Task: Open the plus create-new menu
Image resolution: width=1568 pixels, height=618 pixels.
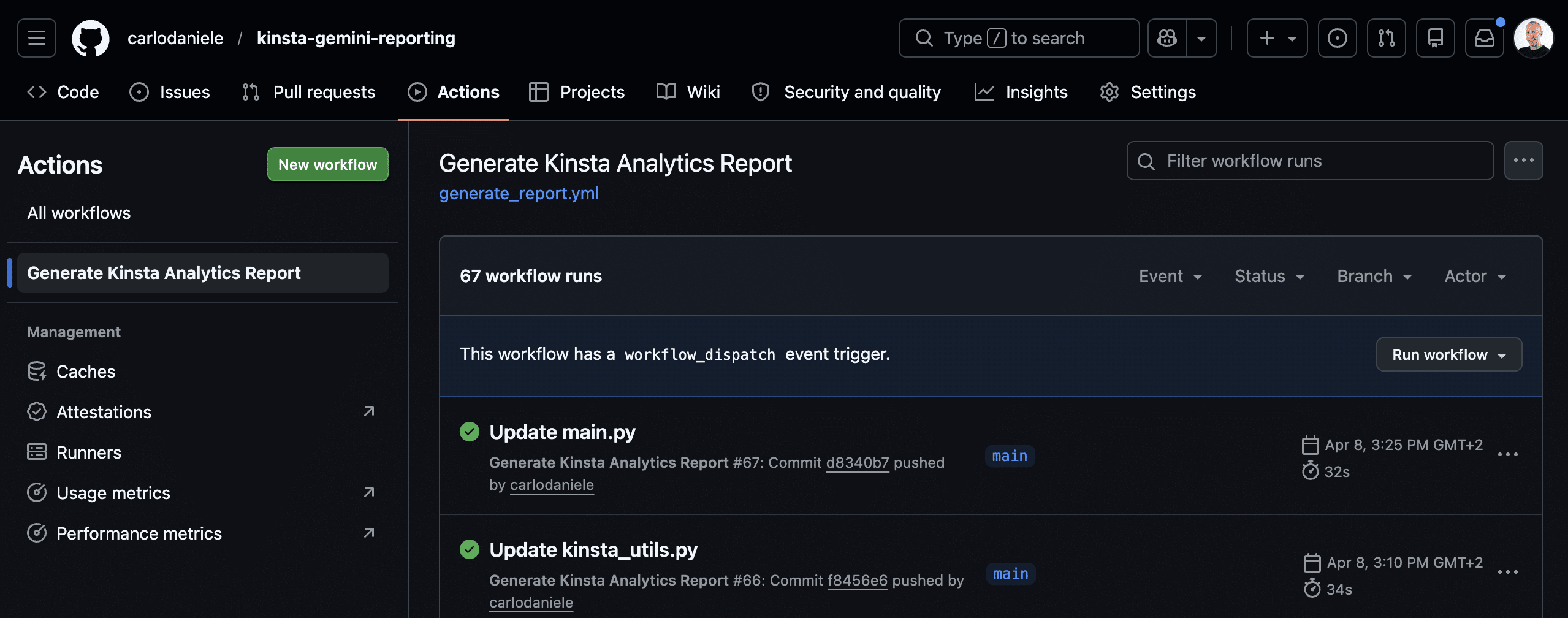Action: pos(1277,38)
